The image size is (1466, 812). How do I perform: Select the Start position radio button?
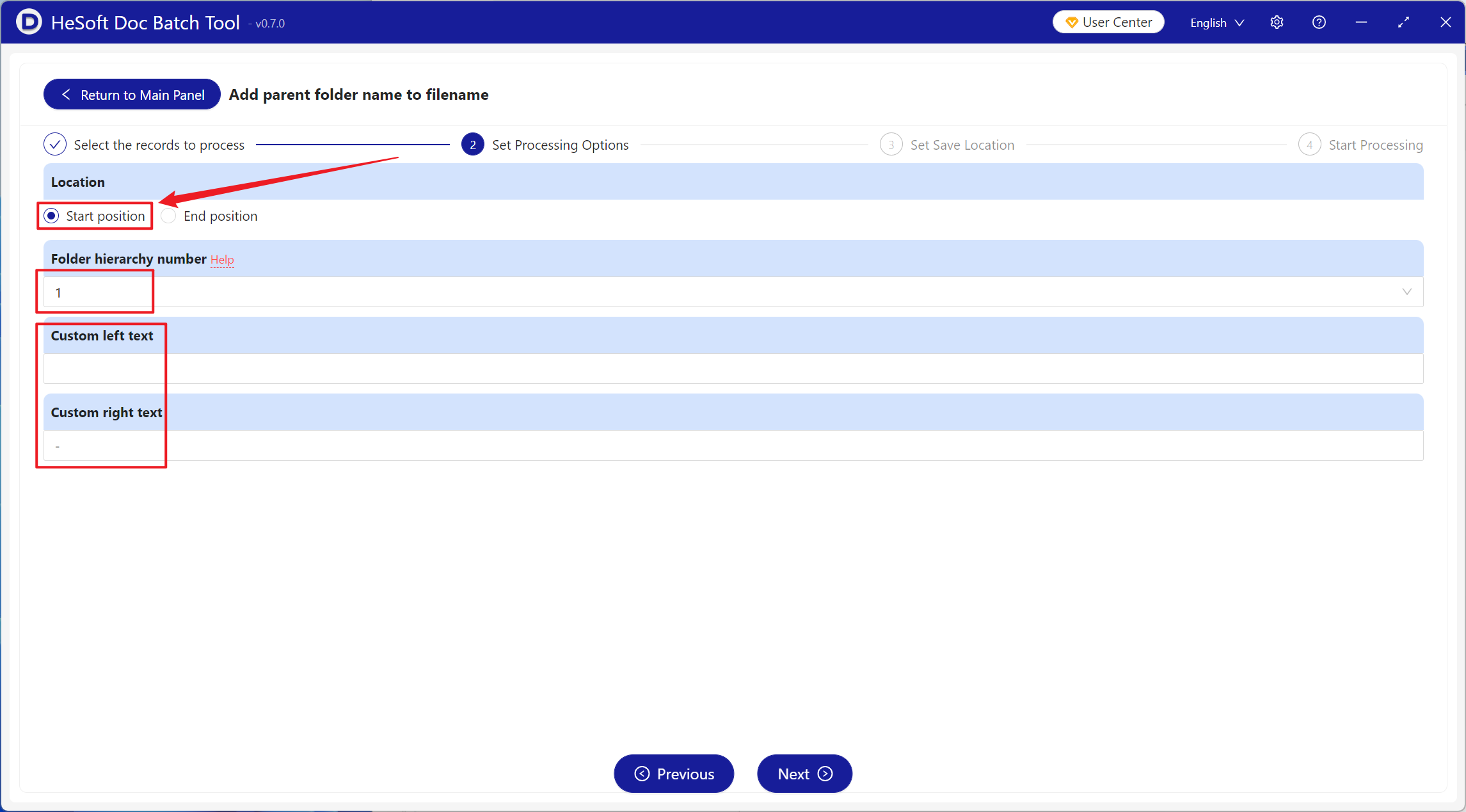(x=52, y=216)
